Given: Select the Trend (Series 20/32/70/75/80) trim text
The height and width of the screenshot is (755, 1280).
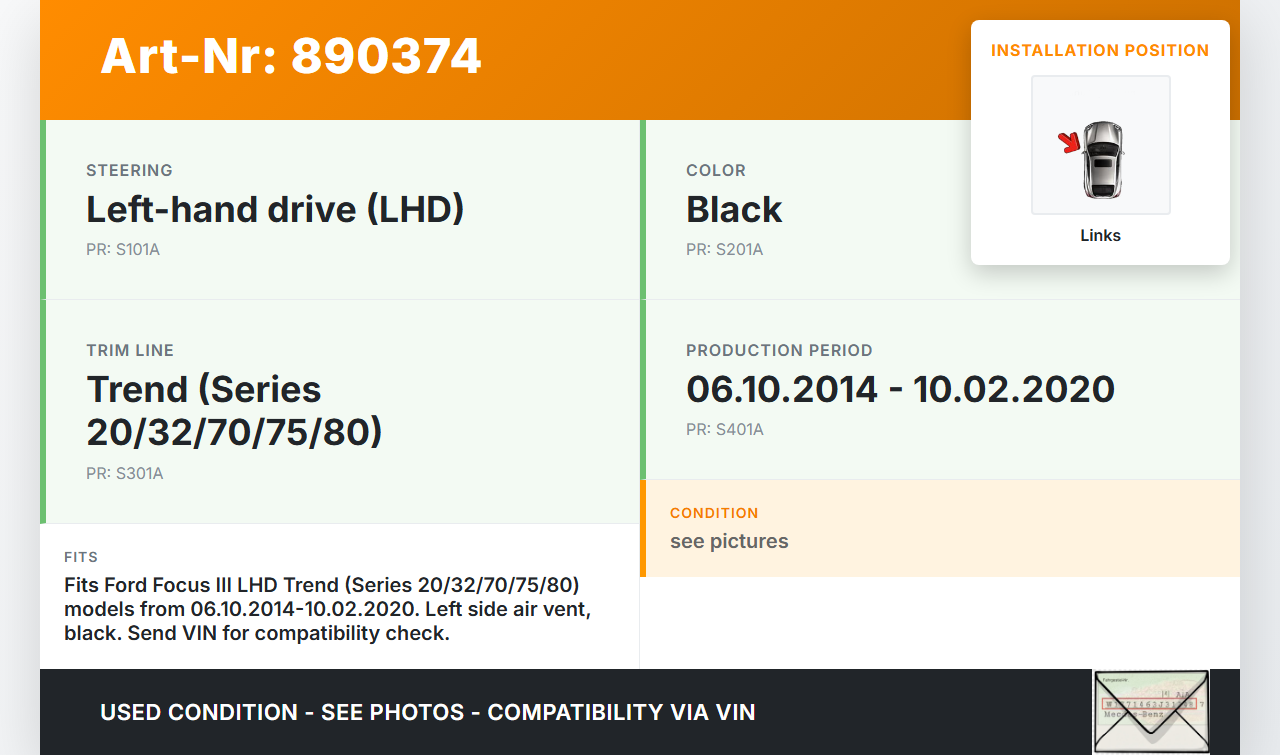Looking at the screenshot, I should click(235, 410).
